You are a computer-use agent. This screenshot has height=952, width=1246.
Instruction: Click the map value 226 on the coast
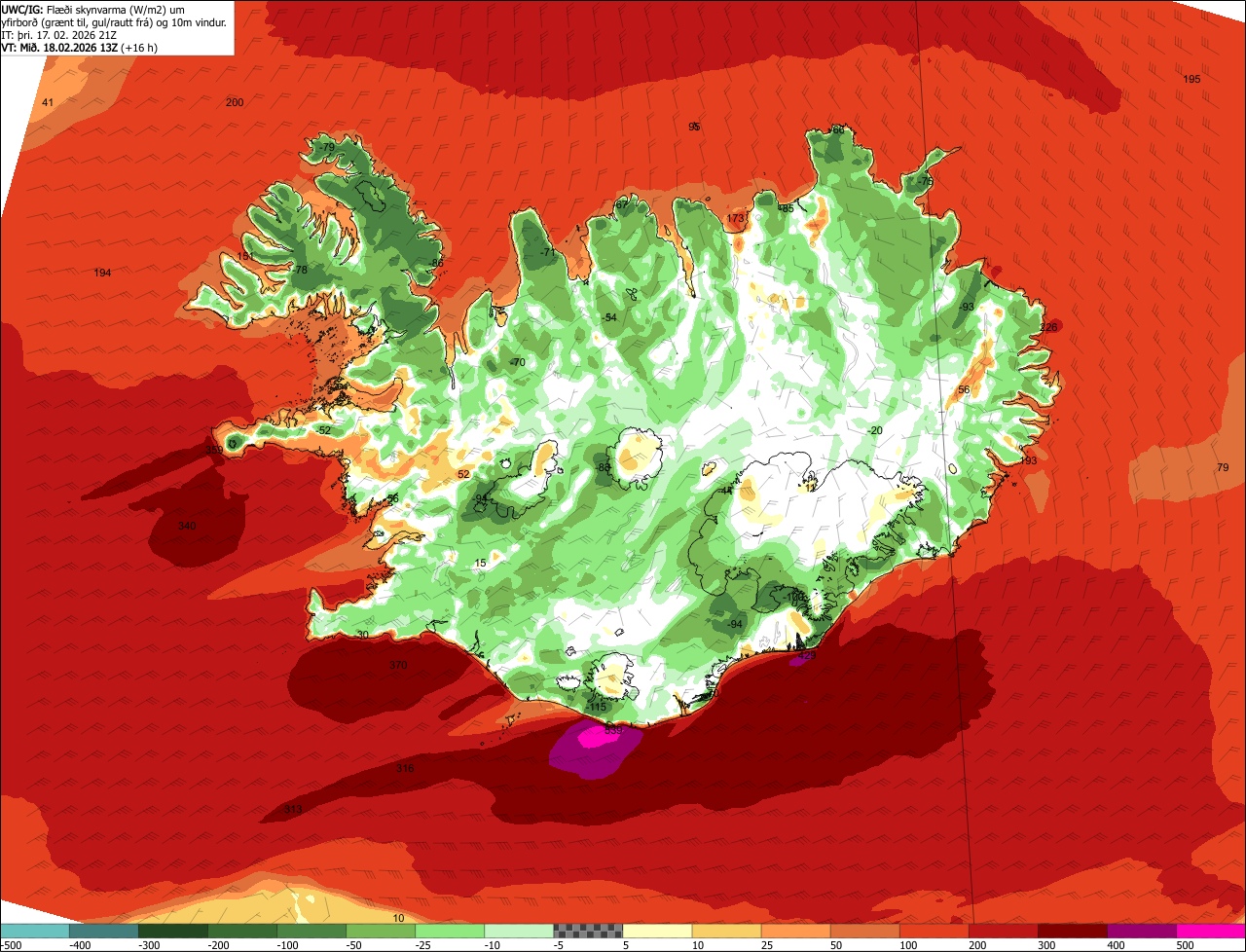1048,327
